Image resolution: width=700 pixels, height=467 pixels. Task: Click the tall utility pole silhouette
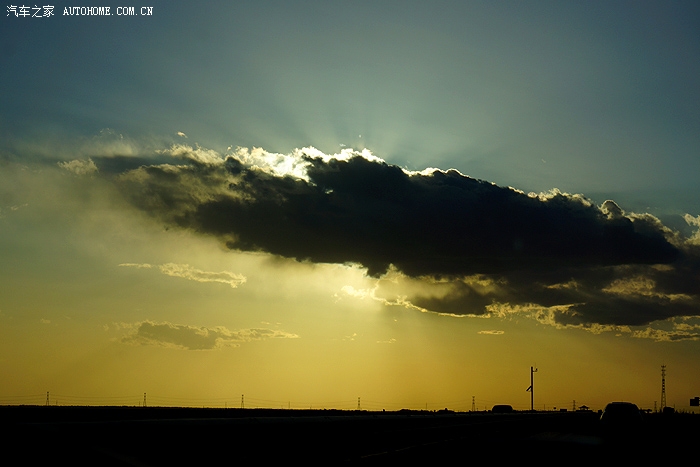click(x=532, y=388)
